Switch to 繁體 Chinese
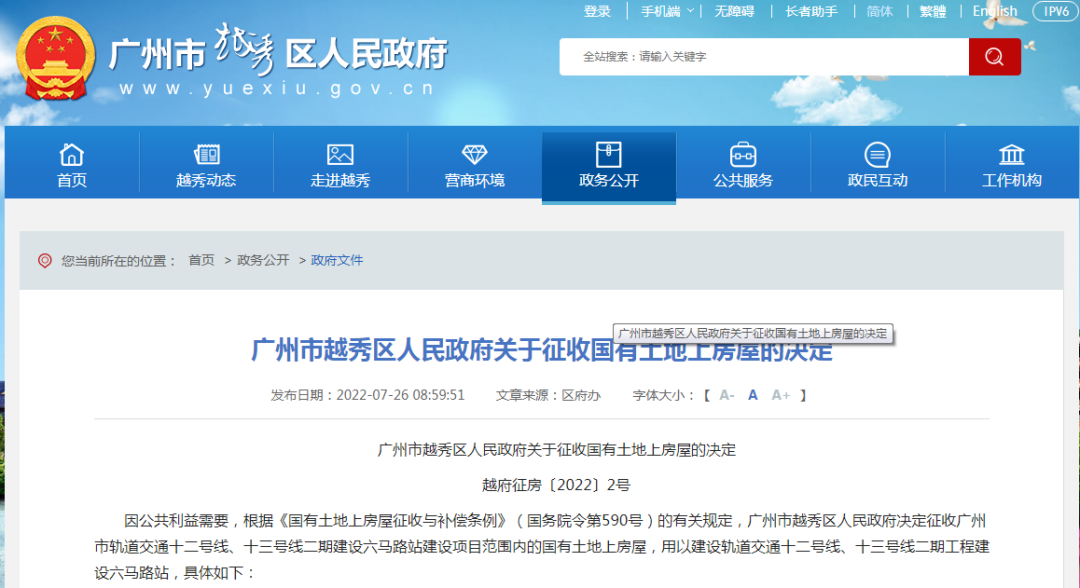Viewport: 1080px width, 588px height. point(932,12)
